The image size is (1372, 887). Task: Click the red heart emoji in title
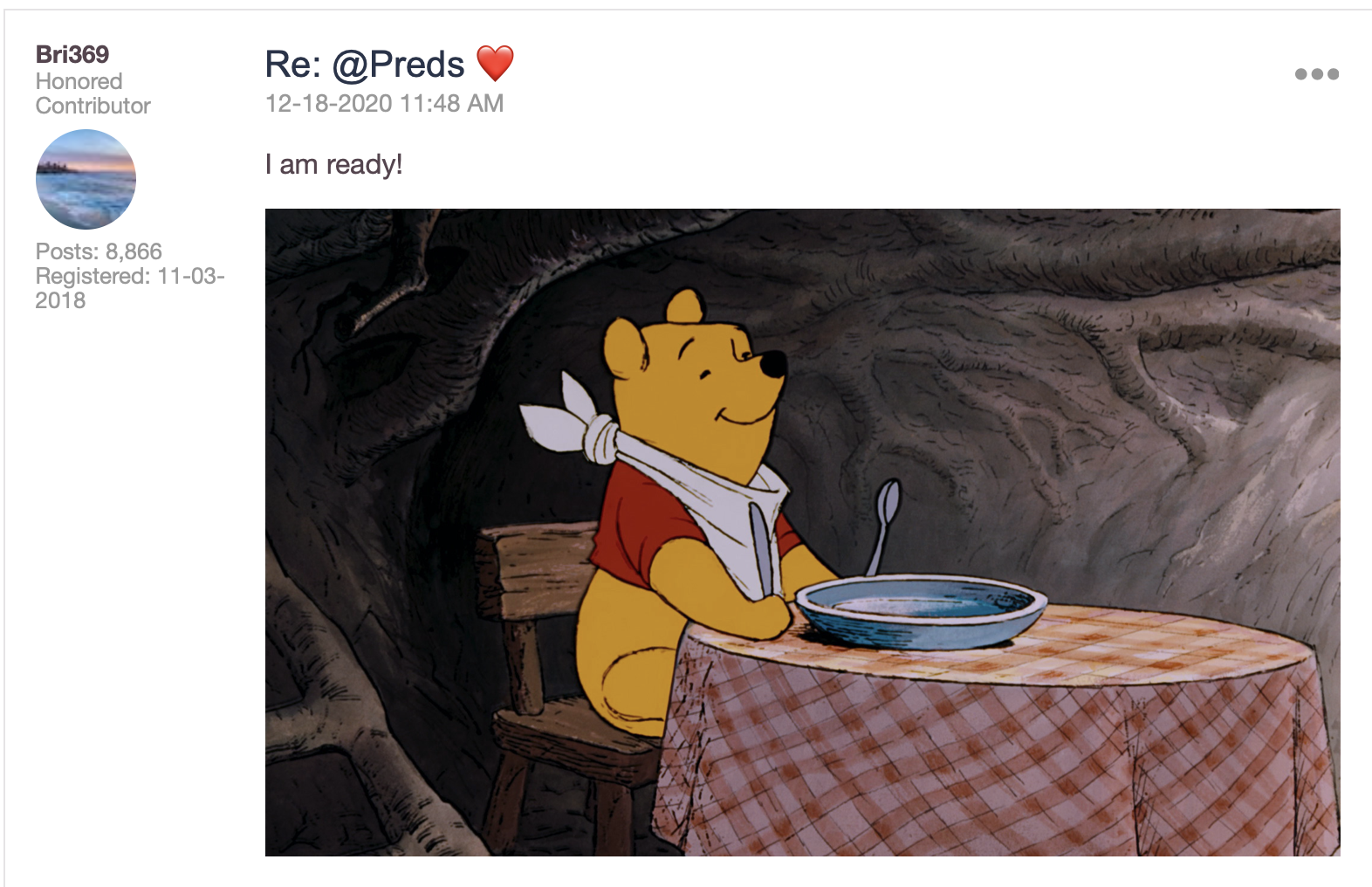[495, 64]
